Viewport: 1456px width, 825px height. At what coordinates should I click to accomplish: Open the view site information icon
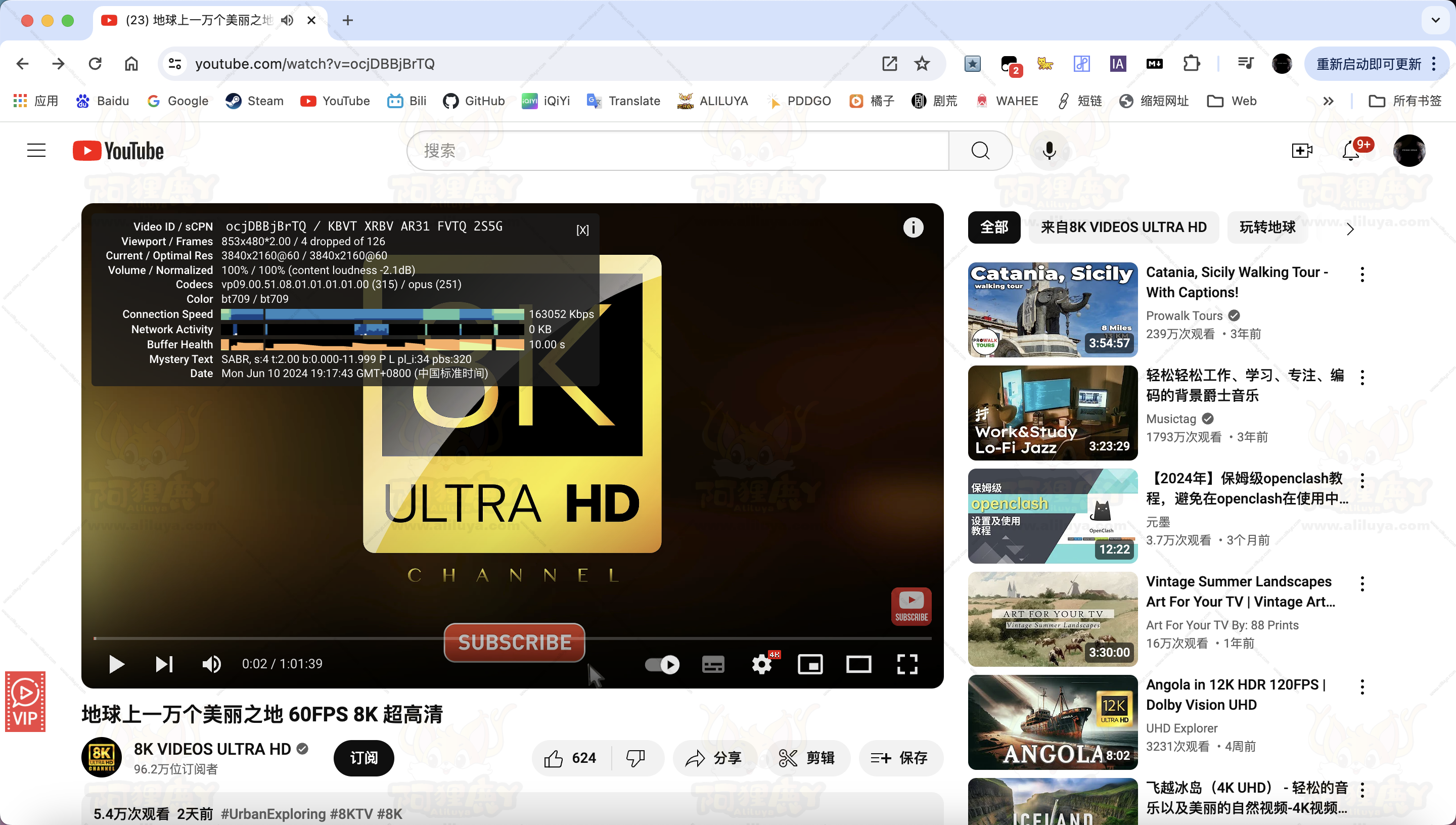(x=174, y=64)
